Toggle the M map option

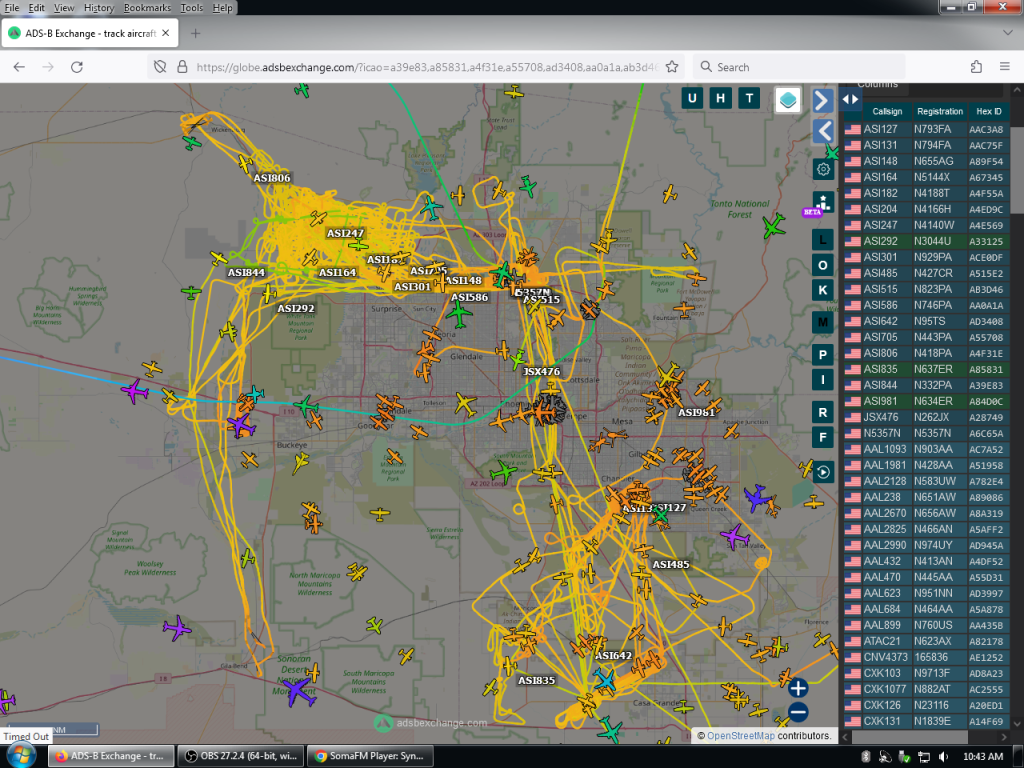(x=823, y=322)
